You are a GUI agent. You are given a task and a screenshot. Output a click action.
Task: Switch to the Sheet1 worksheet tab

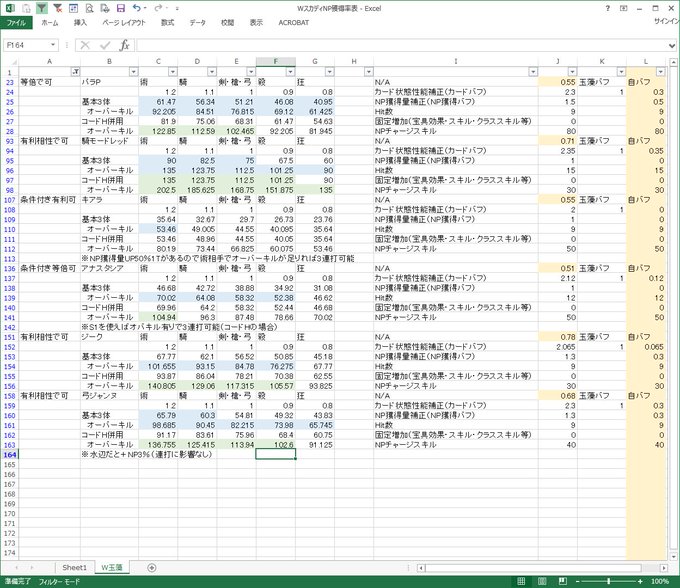point(74,567)
